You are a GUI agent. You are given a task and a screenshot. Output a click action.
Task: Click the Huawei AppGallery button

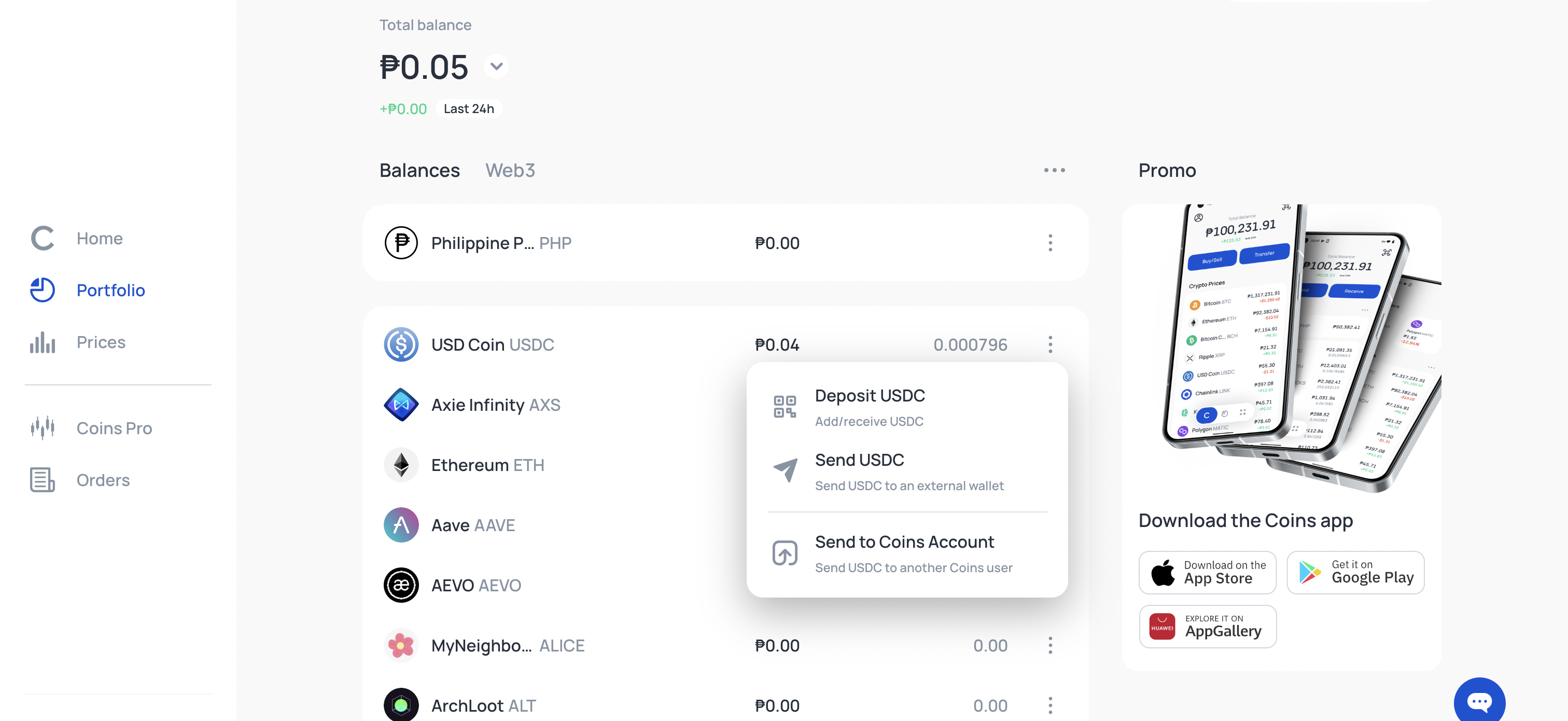1208,626
